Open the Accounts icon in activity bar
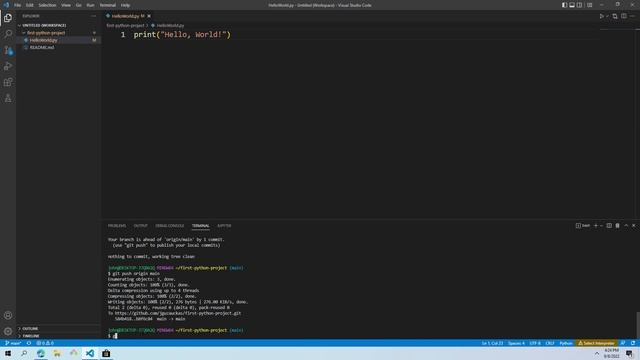 (x=8, y=315)
